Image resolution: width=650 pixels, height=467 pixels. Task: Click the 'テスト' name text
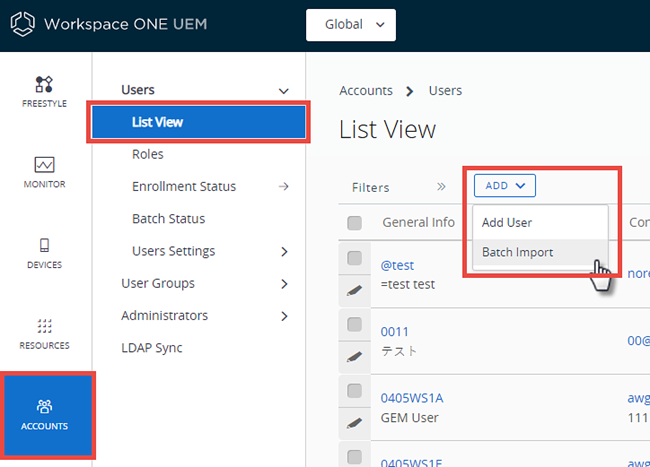point(398,351)
